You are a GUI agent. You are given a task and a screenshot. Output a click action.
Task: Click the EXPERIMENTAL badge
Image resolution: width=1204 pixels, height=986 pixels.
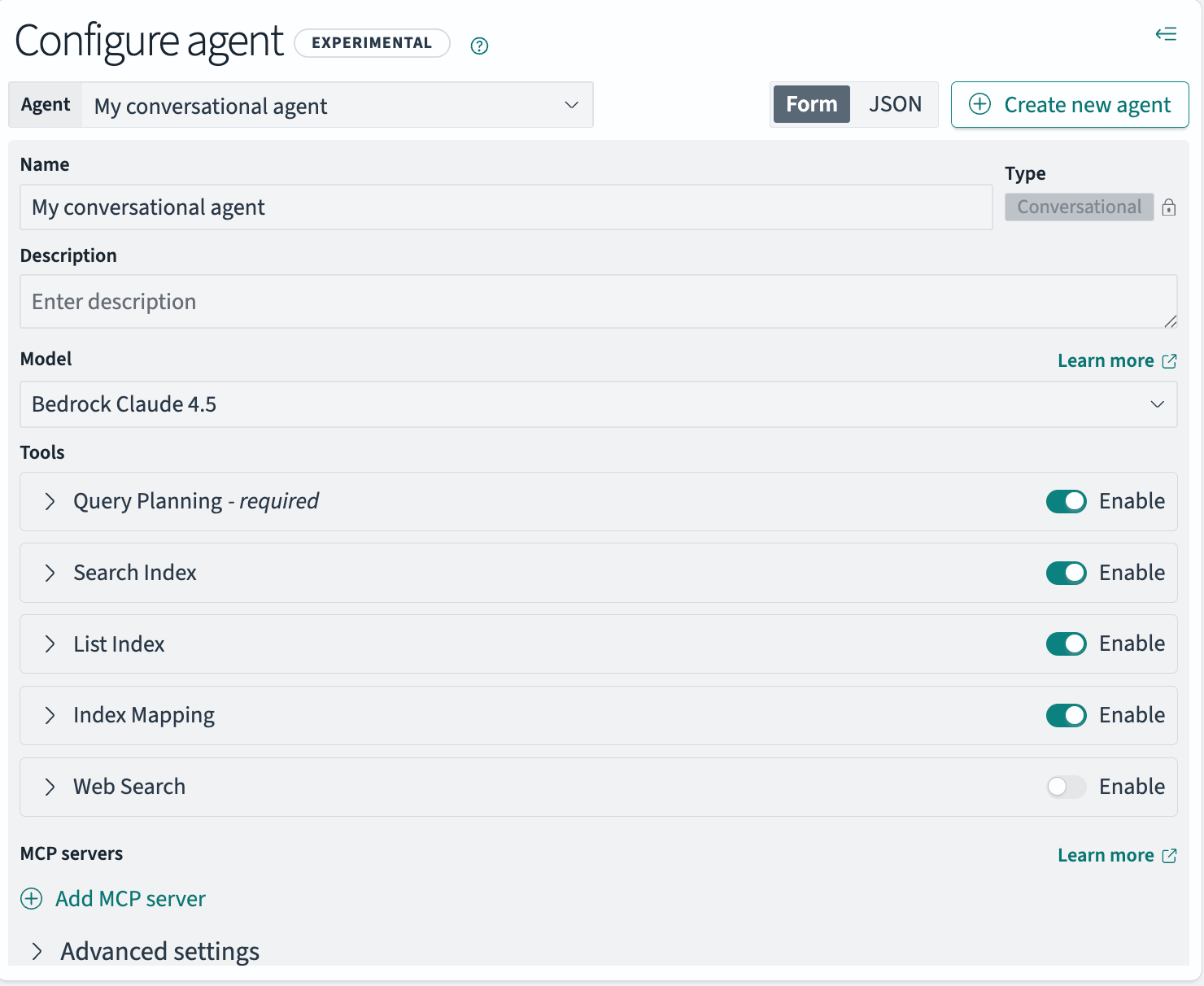372,43
